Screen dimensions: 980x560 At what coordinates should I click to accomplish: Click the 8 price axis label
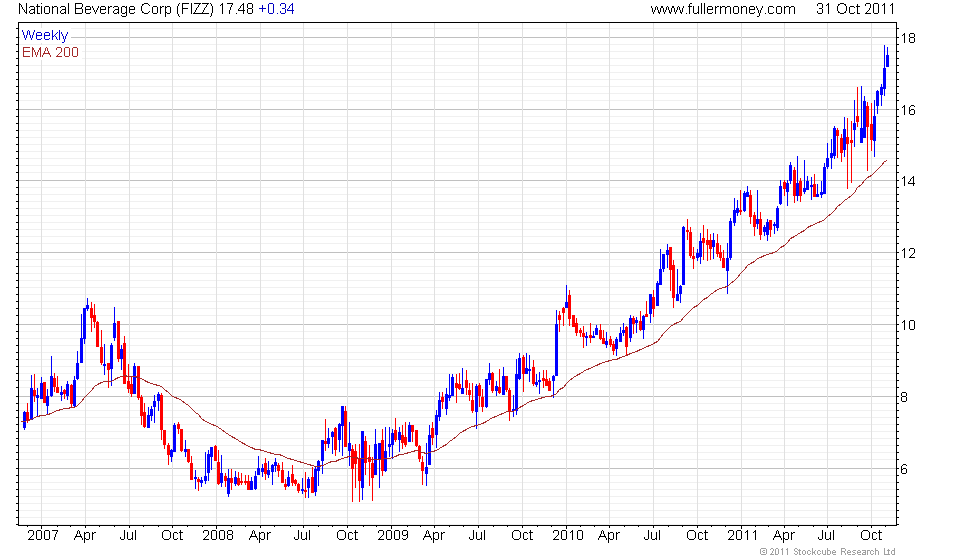[904, 397]
